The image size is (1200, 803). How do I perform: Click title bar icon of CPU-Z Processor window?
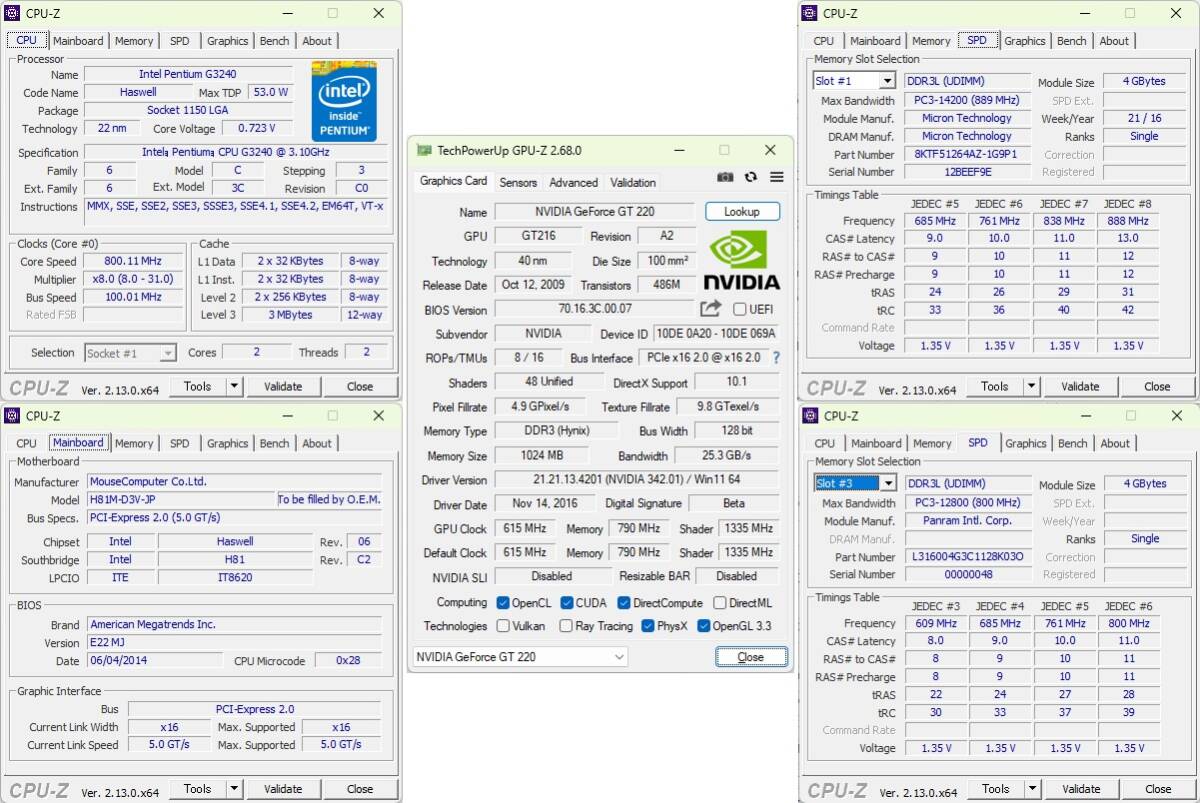point(12,13)
